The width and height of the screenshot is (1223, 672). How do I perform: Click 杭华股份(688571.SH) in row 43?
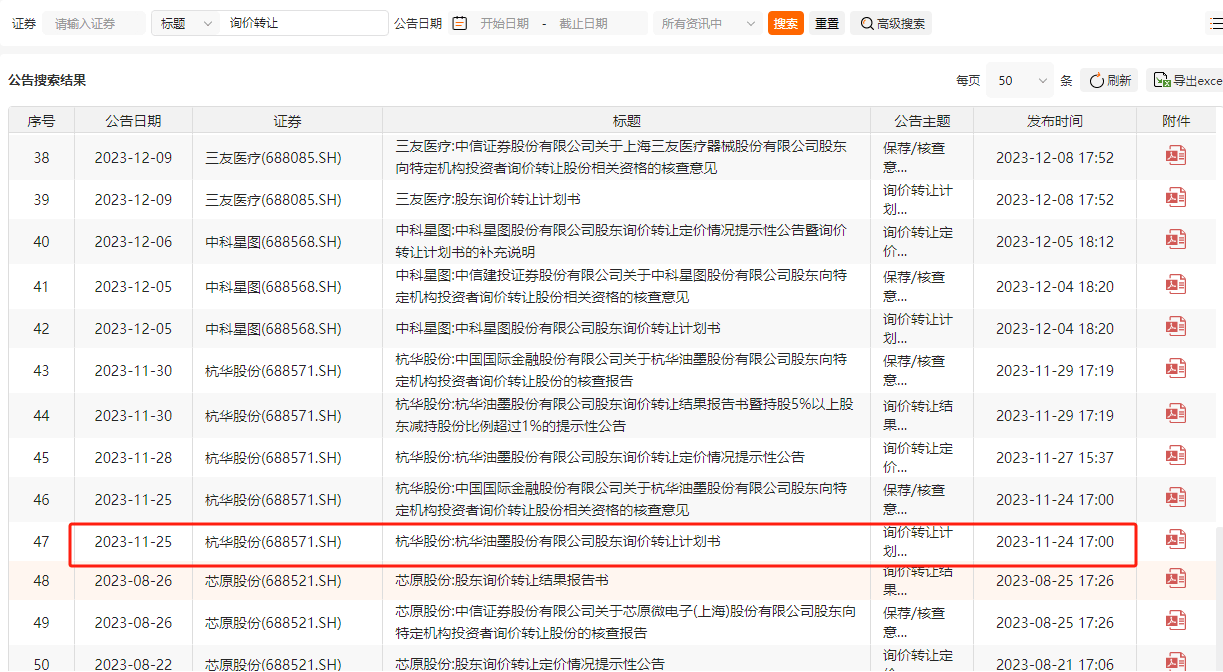click(x=273, y=370)
